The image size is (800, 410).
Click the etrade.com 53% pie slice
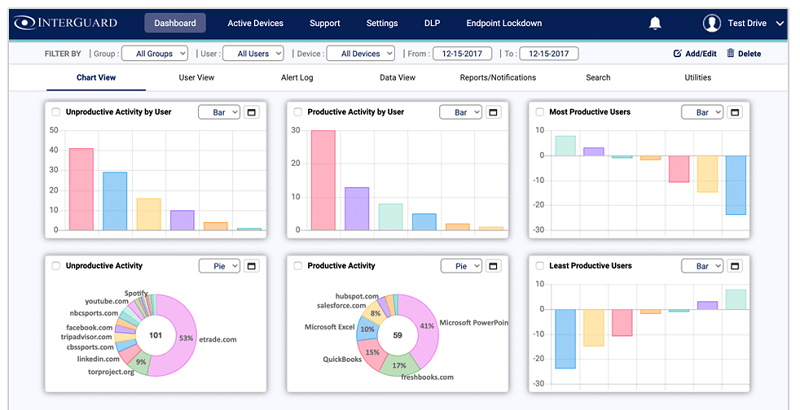coord(184,338)
